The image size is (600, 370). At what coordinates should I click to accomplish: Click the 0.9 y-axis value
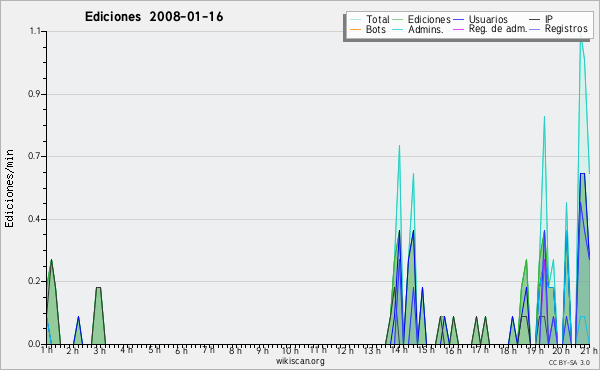34,94
